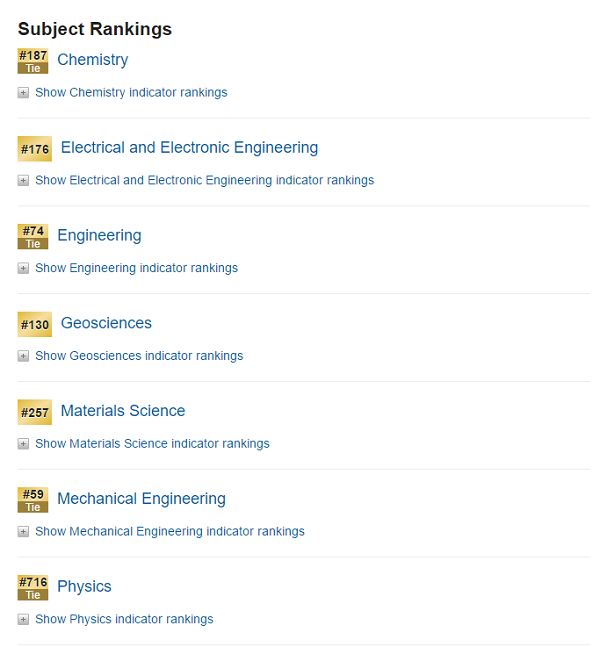Screen dimensions: 600x647
Task: Click the #716 Physics rank badge
Action: click(33, 588)
